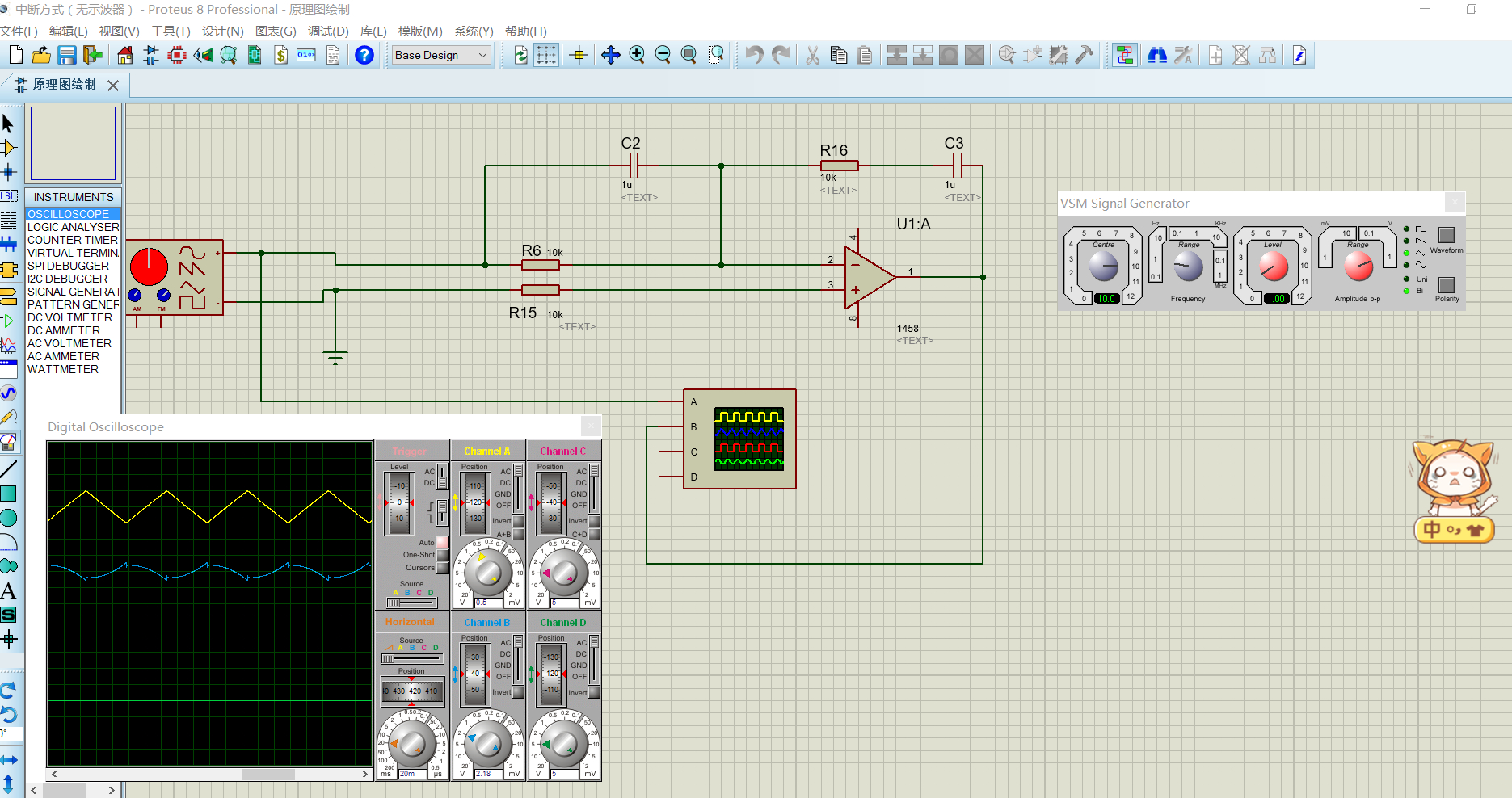Click the blue Help question mark icon
This screenshot has width=1512, height=798.
click(x=364, y=55)
